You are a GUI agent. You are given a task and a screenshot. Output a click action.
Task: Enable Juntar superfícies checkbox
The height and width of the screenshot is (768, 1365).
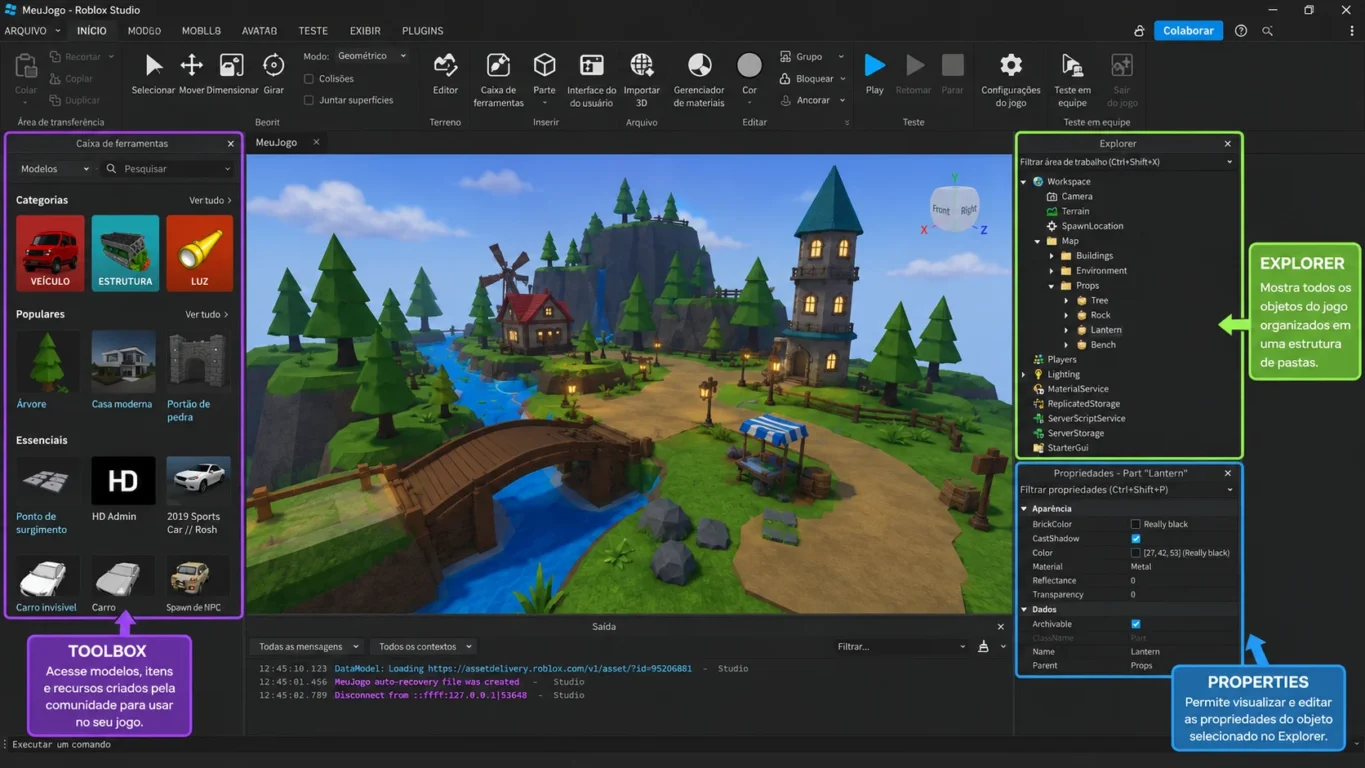pos(309,100)
